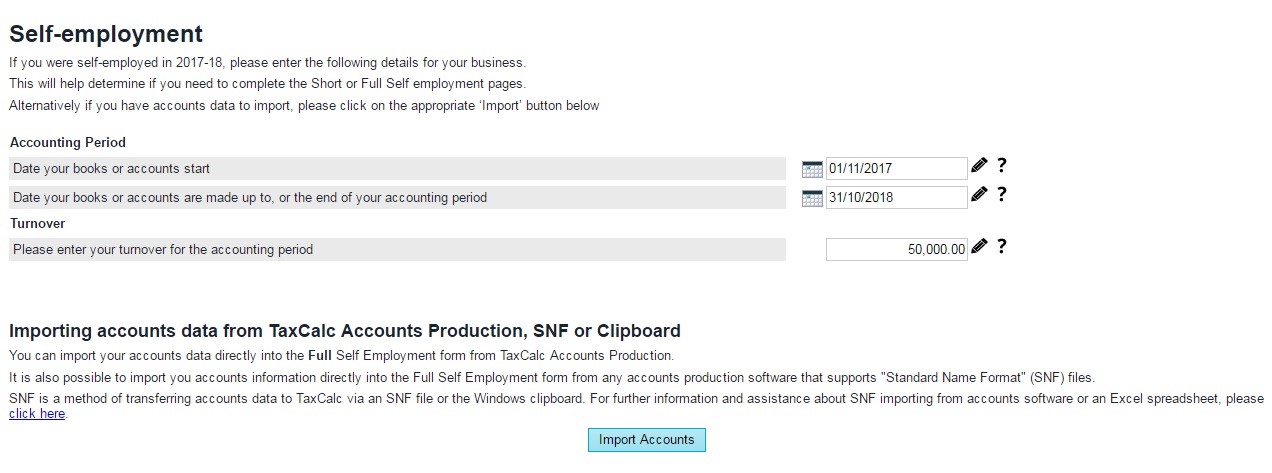Show help for the accounts start date
The image size is (1272, 473).
tap(1001, 166)
